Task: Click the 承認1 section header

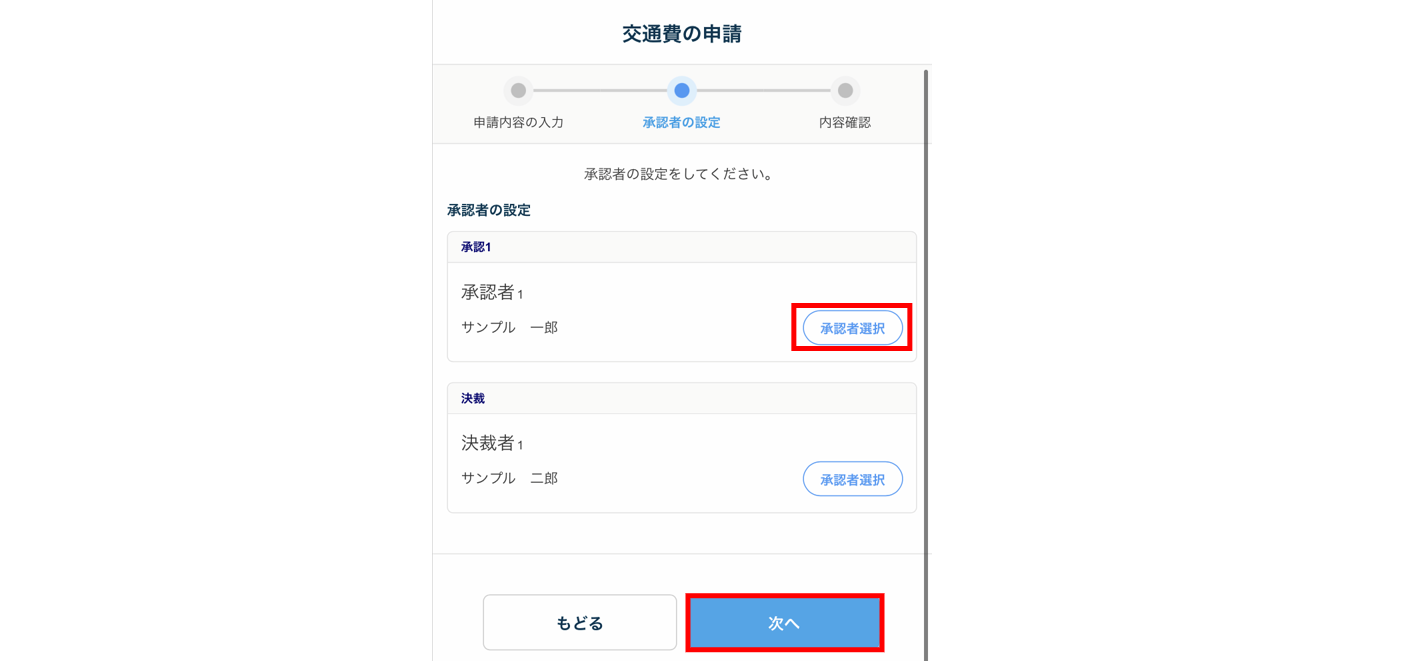Action: pos(682,247)
